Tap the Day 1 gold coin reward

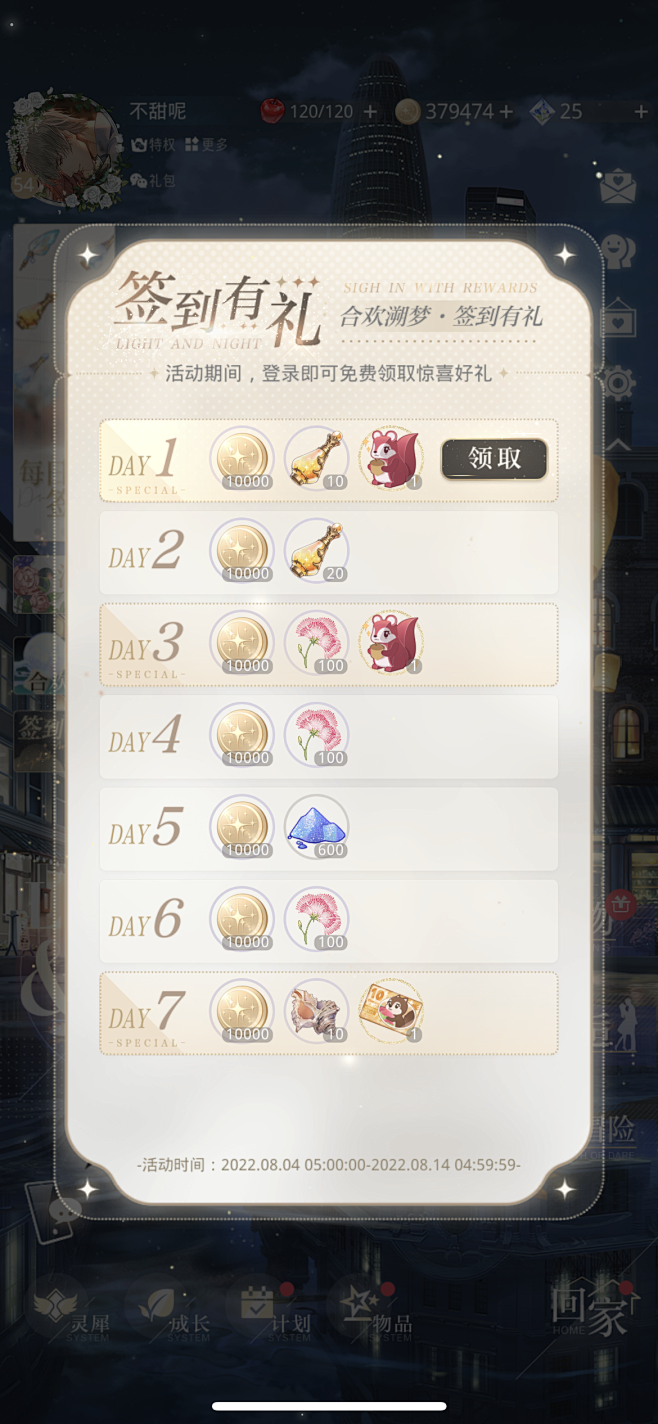click(x=242, y=459)
